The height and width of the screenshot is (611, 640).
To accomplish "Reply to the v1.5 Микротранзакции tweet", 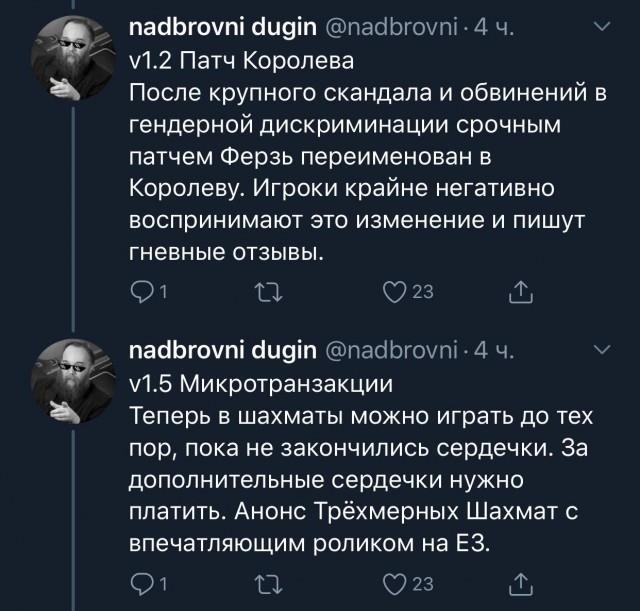I will (141, 581).
